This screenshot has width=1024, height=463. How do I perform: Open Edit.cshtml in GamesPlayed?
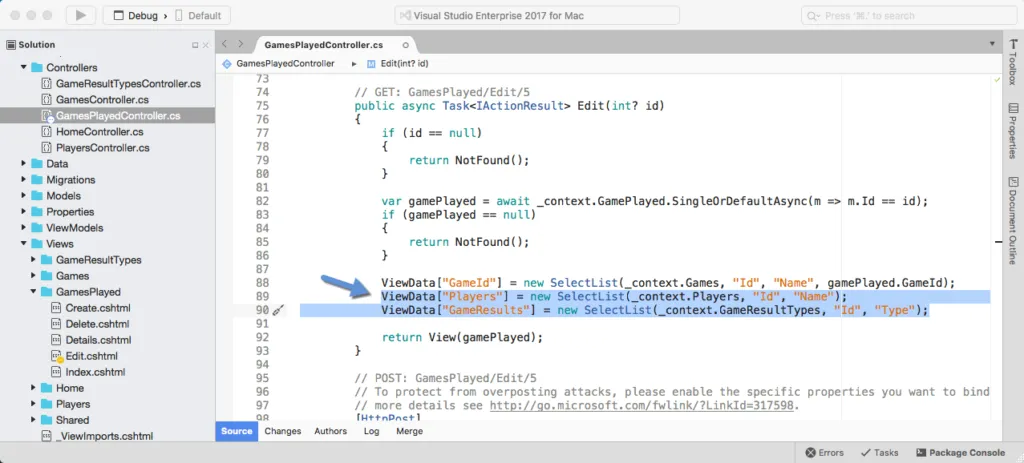coord(91,356)
